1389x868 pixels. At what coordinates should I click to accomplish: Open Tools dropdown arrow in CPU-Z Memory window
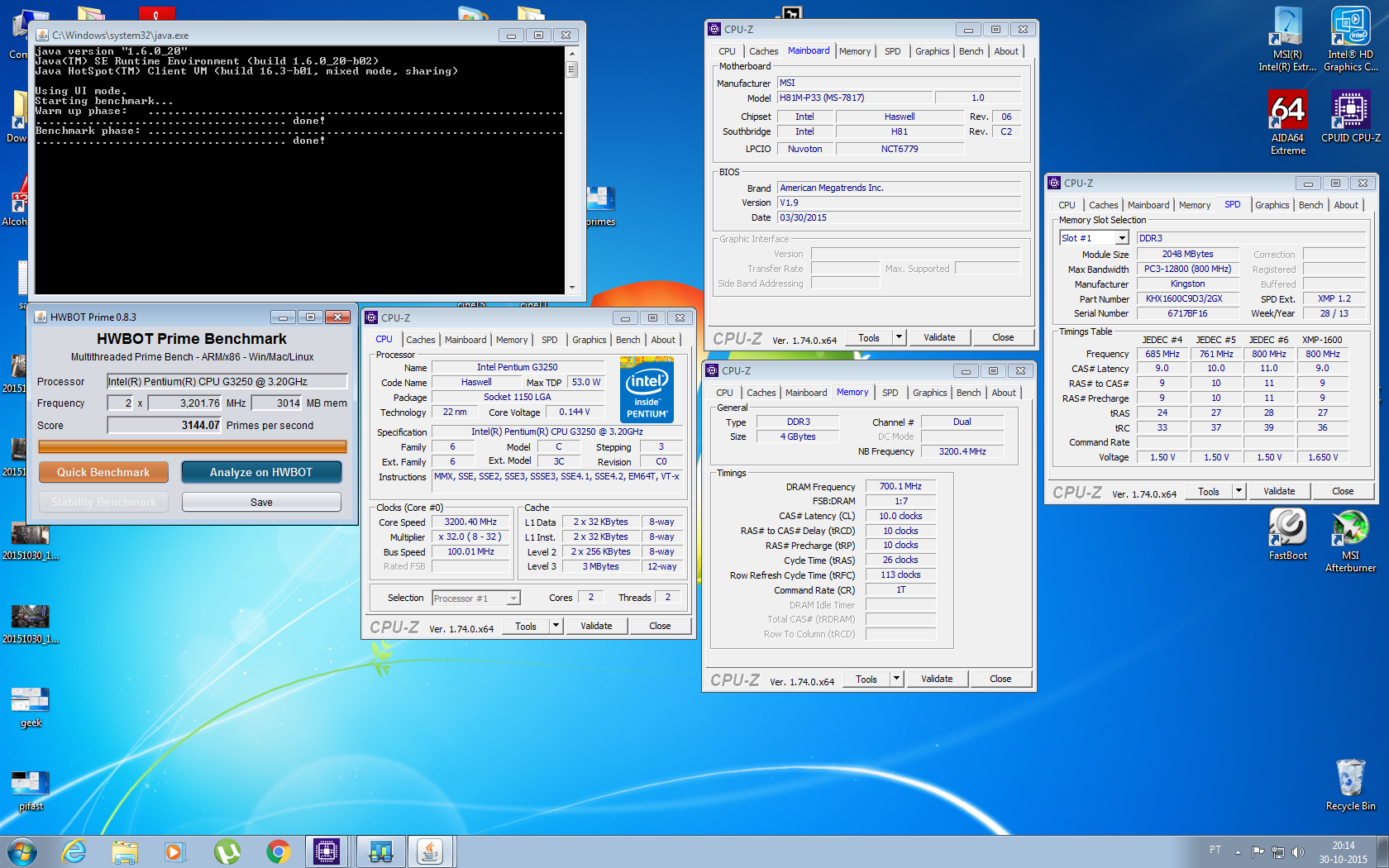point(897,679)
